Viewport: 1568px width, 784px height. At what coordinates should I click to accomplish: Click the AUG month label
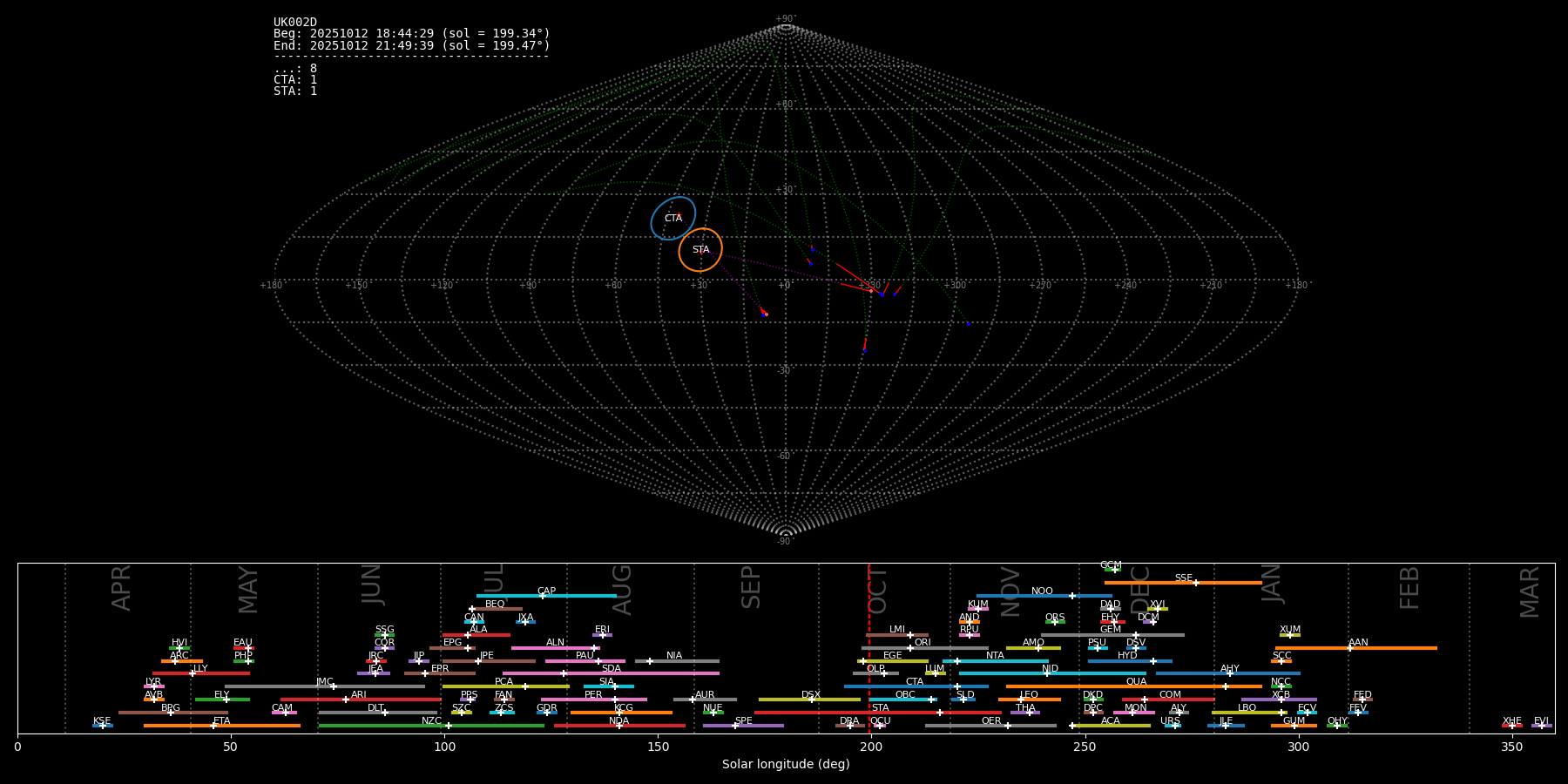tap(622, 589)
